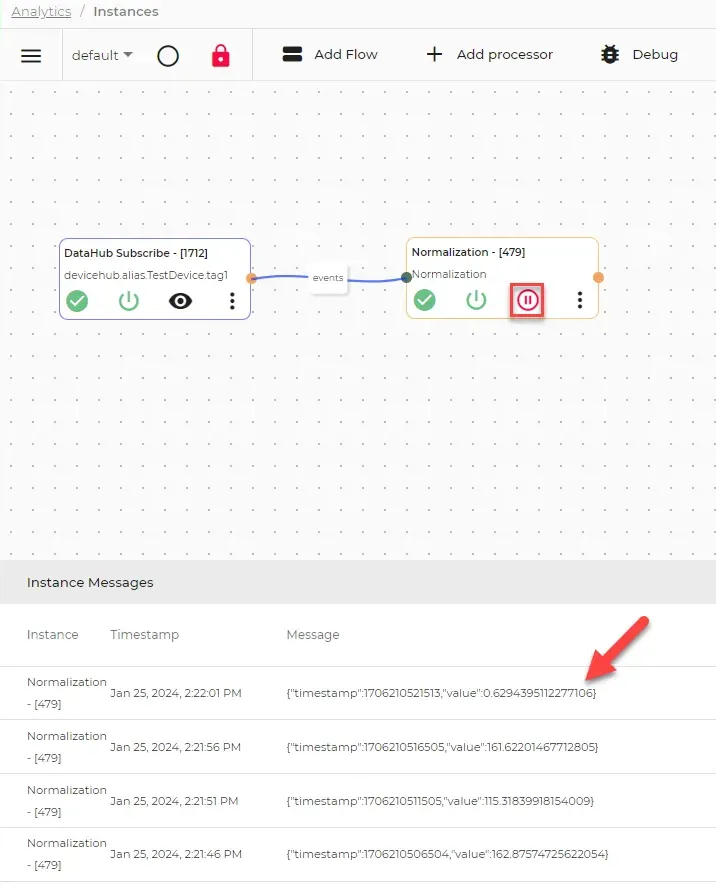Click Add Flow button
Screen dimensions: 716x888
[x=330, y=54]
